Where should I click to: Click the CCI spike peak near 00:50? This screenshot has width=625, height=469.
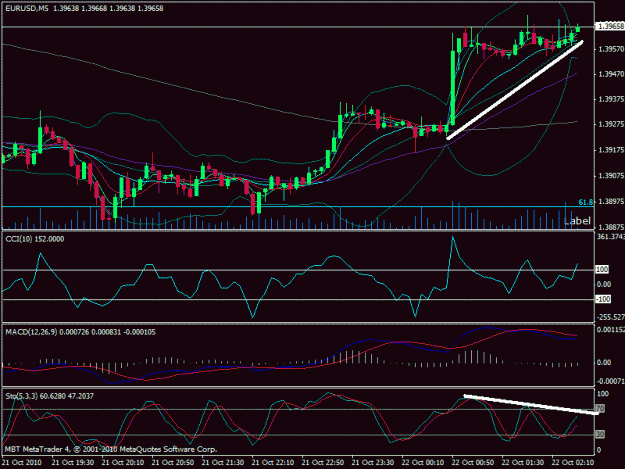point(452,238)
